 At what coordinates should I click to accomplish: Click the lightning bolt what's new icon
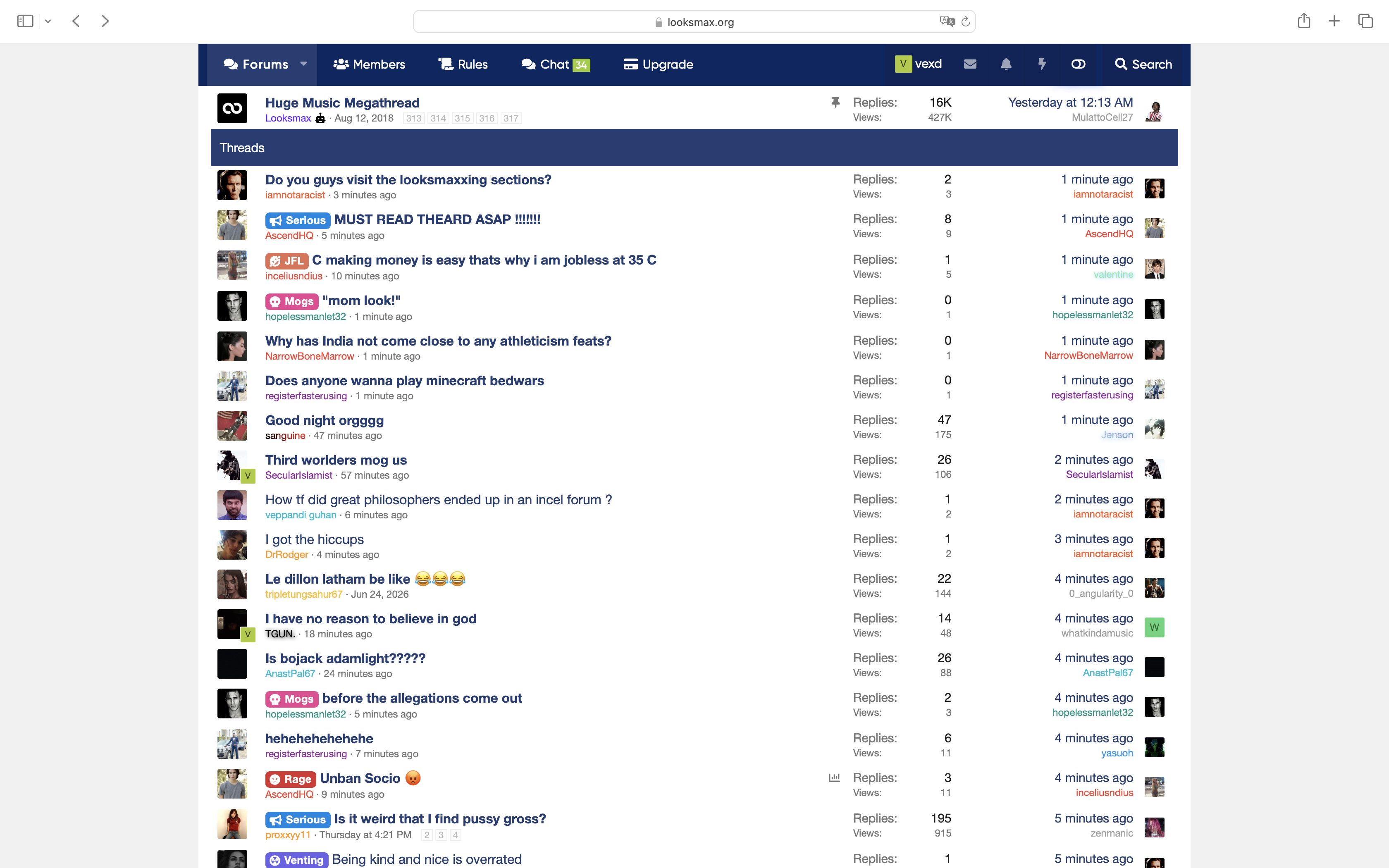pos(1042,64)
